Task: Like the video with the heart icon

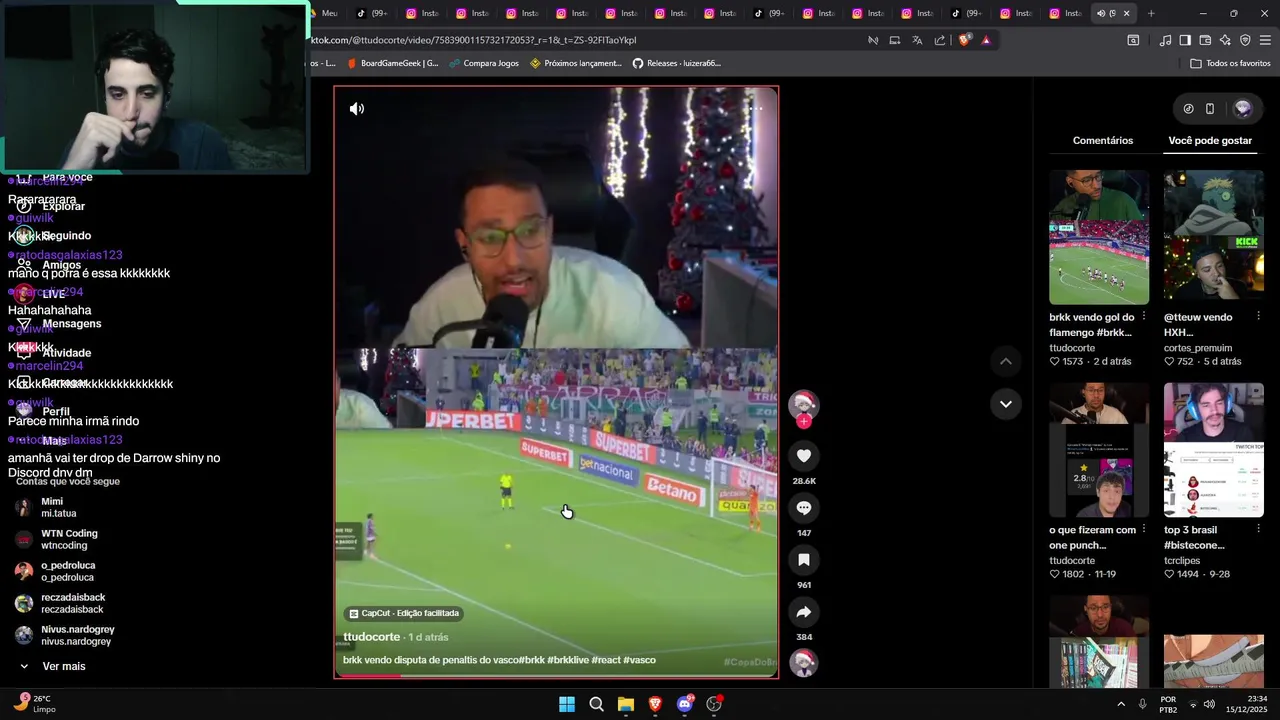Action: pos(804,456)
